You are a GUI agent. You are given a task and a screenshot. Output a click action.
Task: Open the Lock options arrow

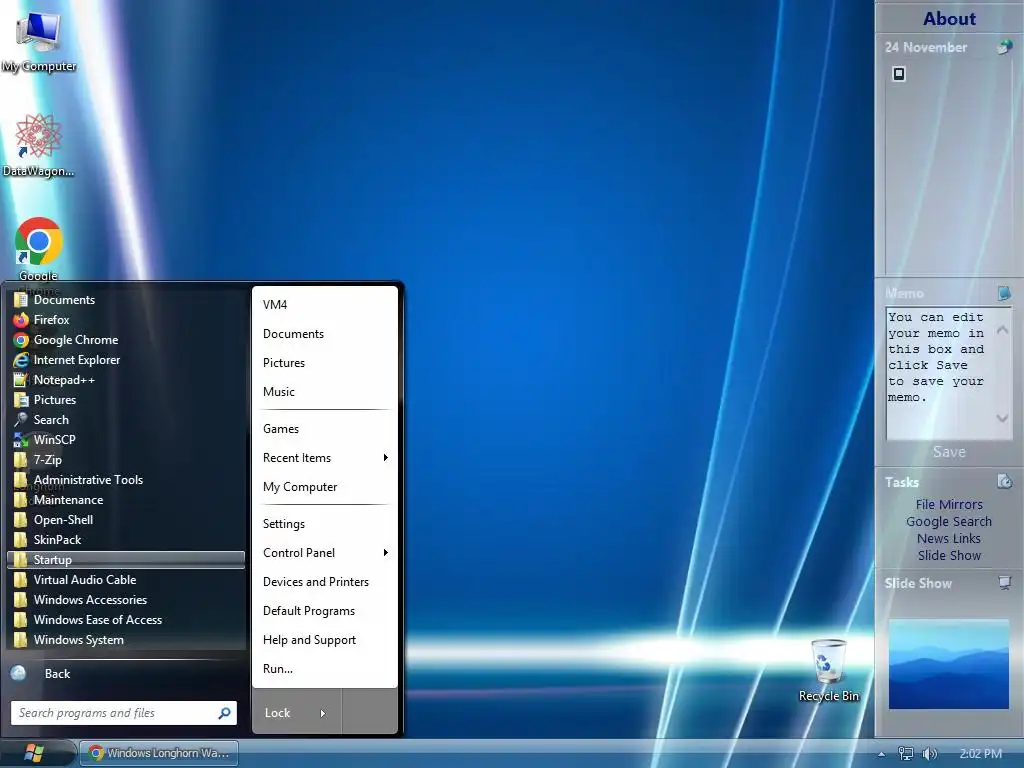323,713
